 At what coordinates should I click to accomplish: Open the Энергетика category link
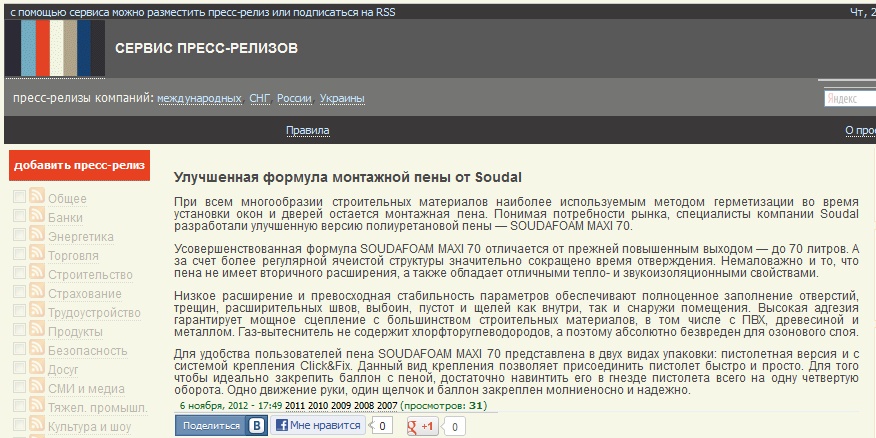[81, 237]
